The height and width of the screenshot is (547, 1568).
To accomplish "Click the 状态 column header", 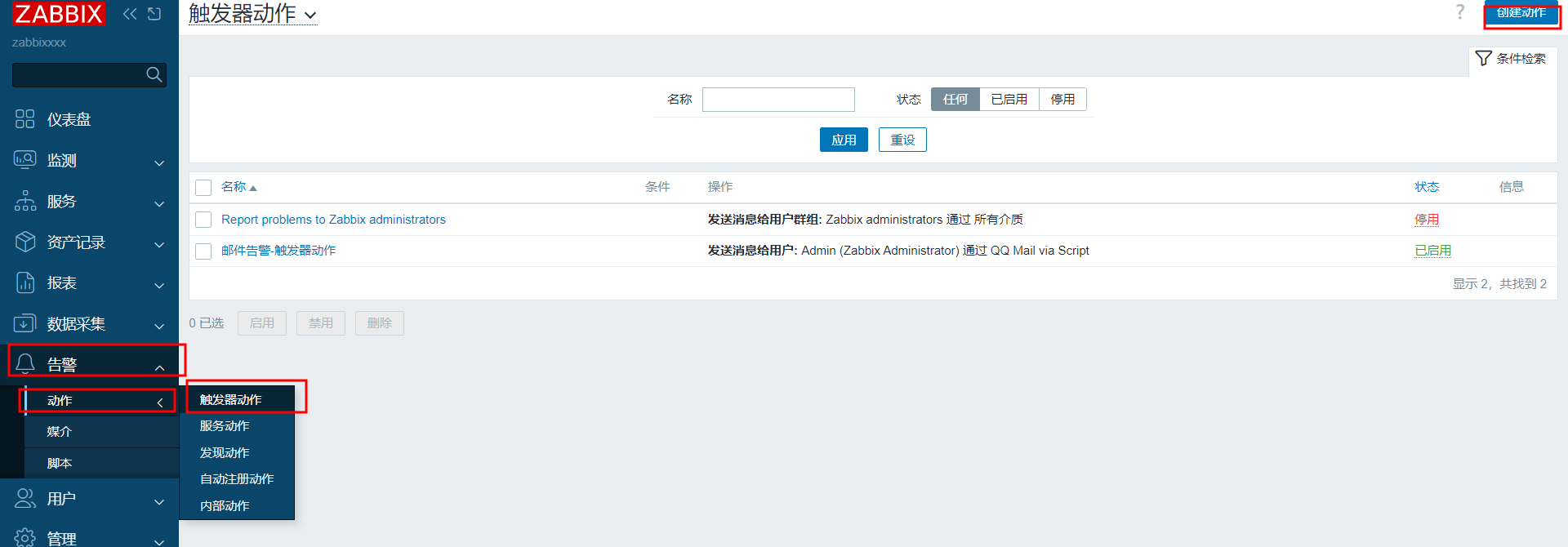I will pos(1427,187).
